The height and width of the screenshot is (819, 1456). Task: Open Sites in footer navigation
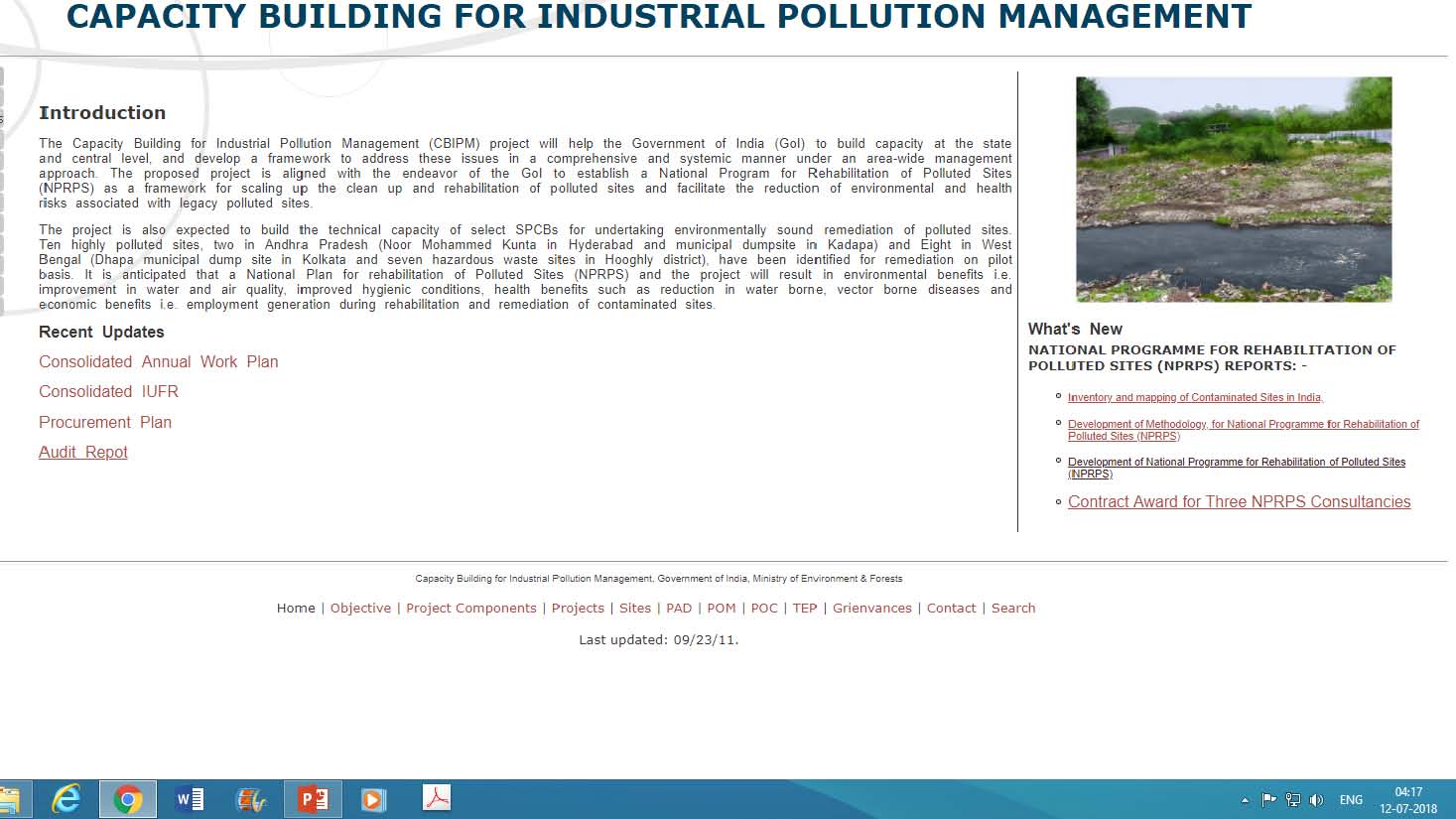(635, 609)
